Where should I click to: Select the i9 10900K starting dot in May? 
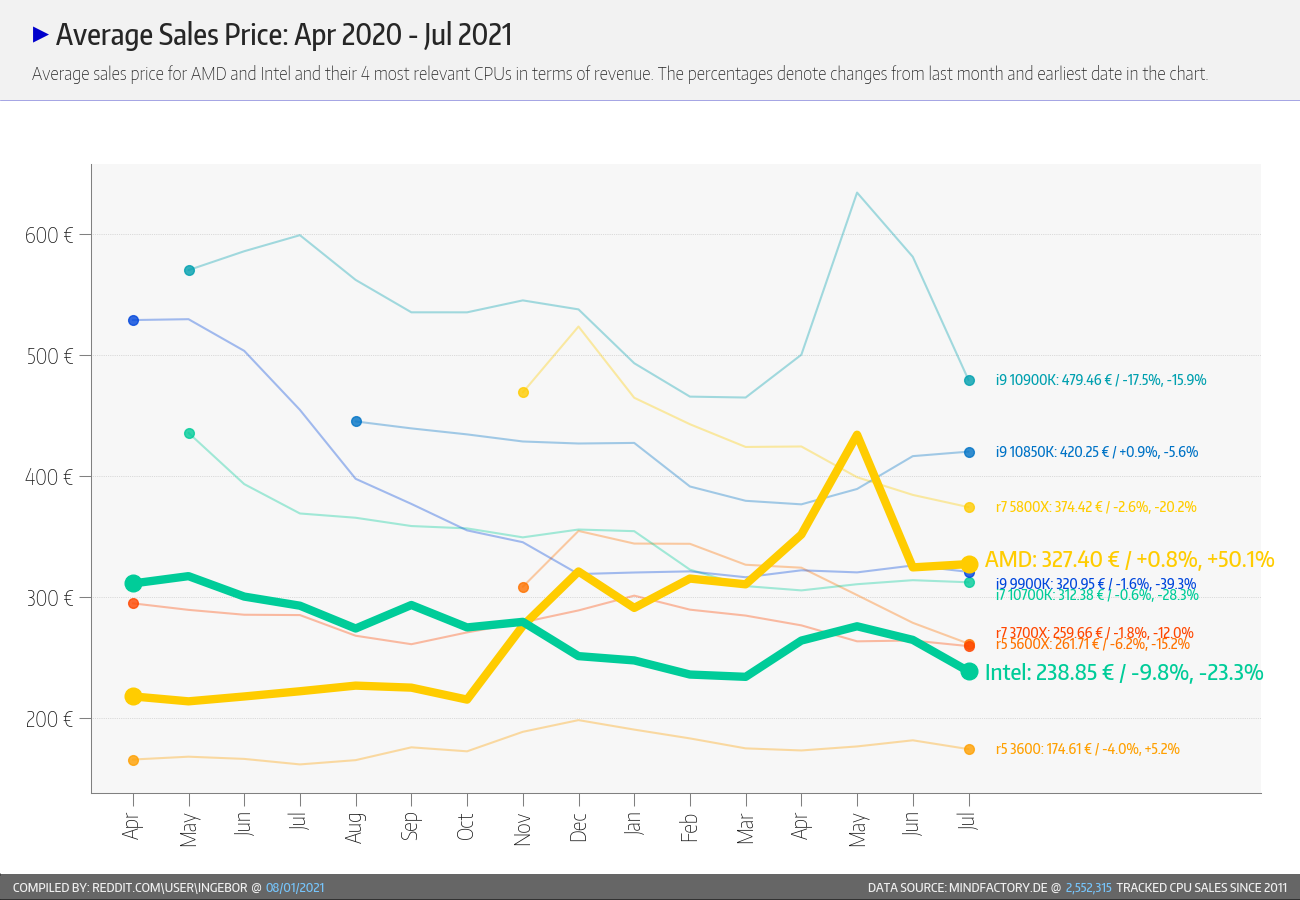pyautogui.click(x=189, y=270)
